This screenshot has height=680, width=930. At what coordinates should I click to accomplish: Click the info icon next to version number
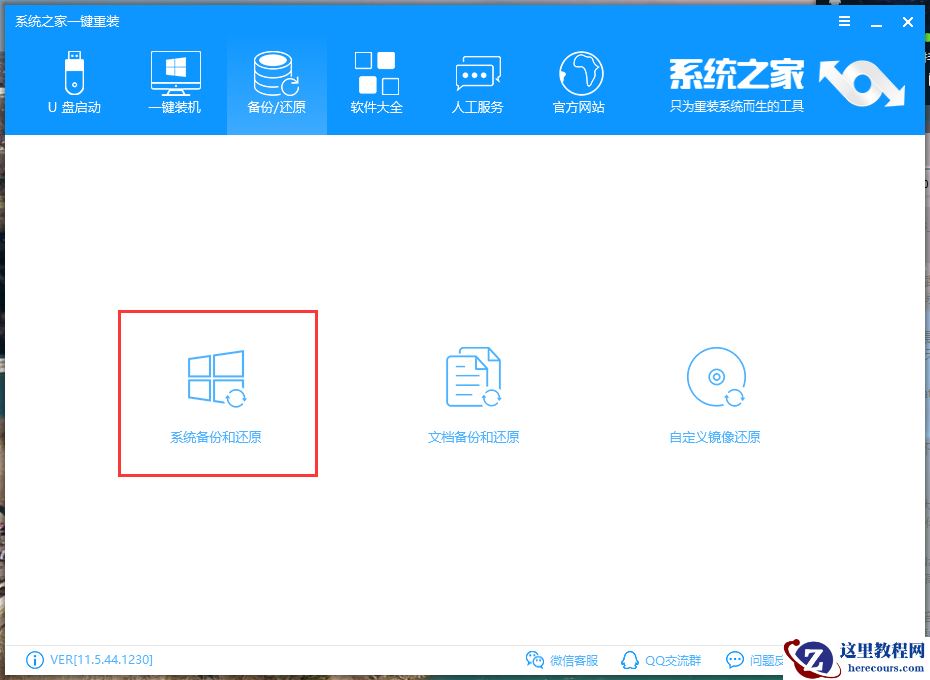pos(34,659)
